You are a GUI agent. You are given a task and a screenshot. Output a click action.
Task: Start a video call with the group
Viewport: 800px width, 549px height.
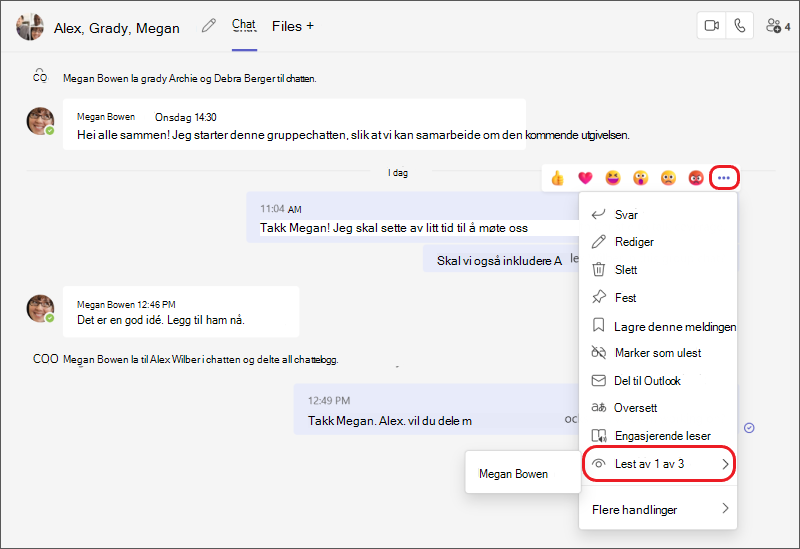tap(711, 26)
